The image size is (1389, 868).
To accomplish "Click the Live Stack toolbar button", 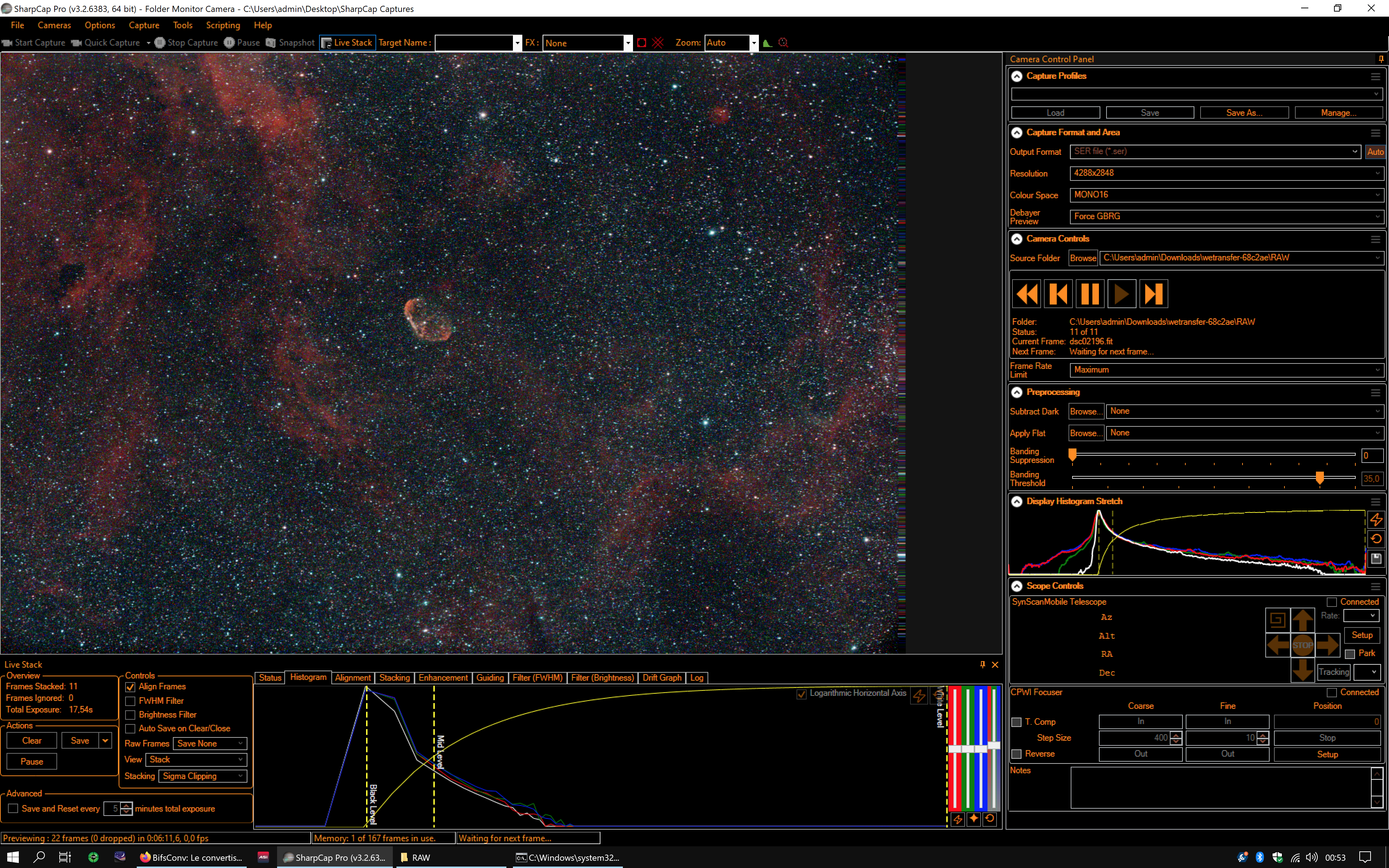I will [x=347, y=42].
